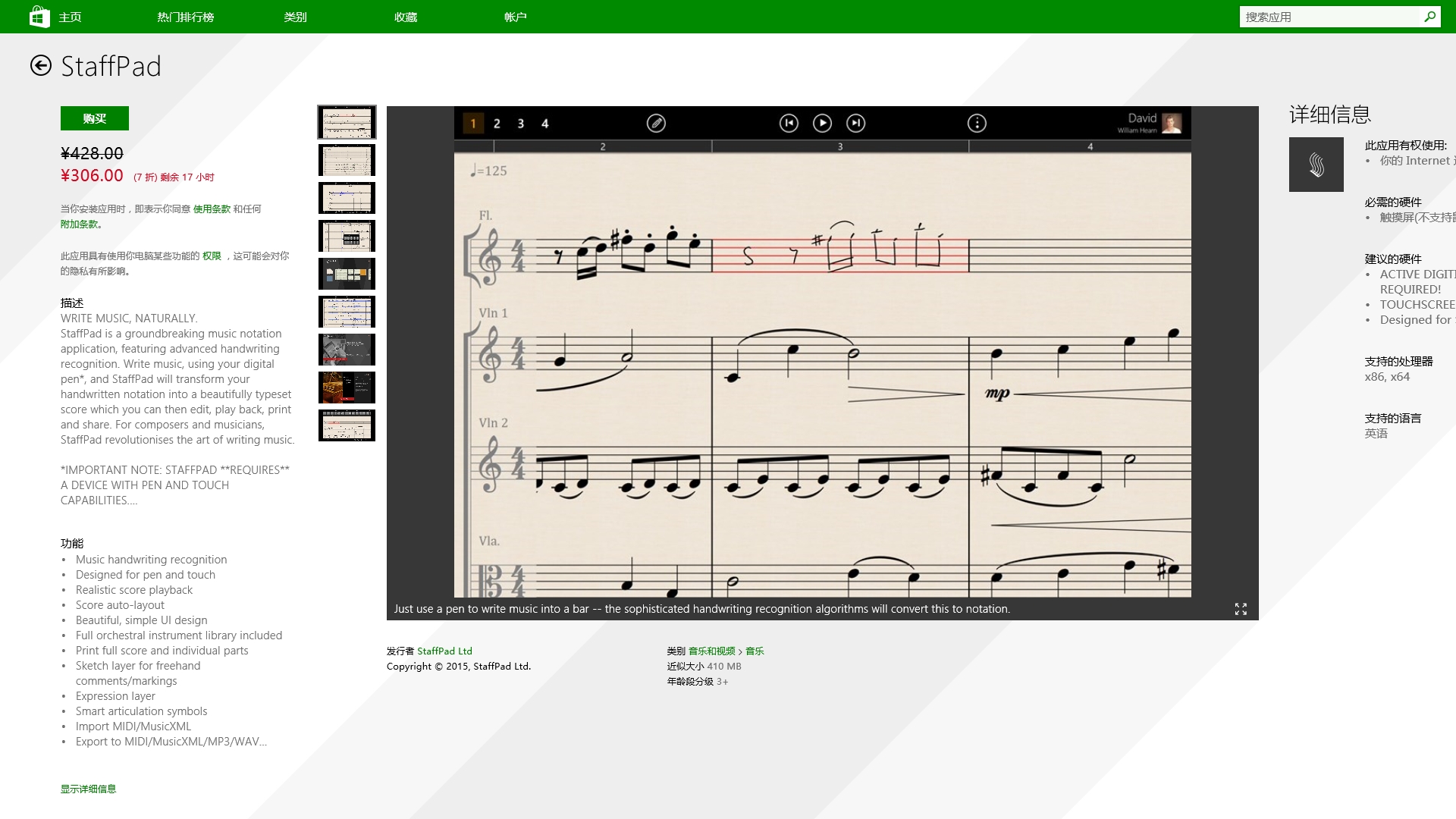Click the info circle icon in screenshot

pos(977,123)
